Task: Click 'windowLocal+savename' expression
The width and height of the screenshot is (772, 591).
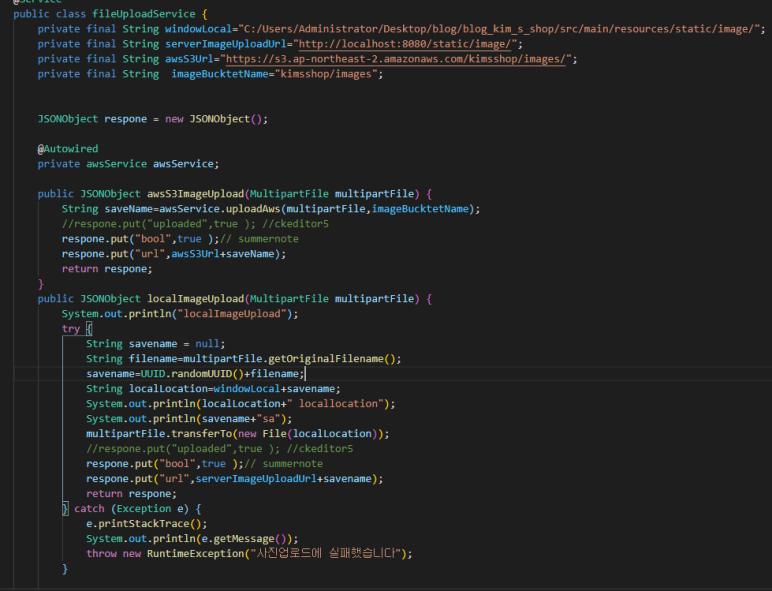Action: tap(274, 389)
